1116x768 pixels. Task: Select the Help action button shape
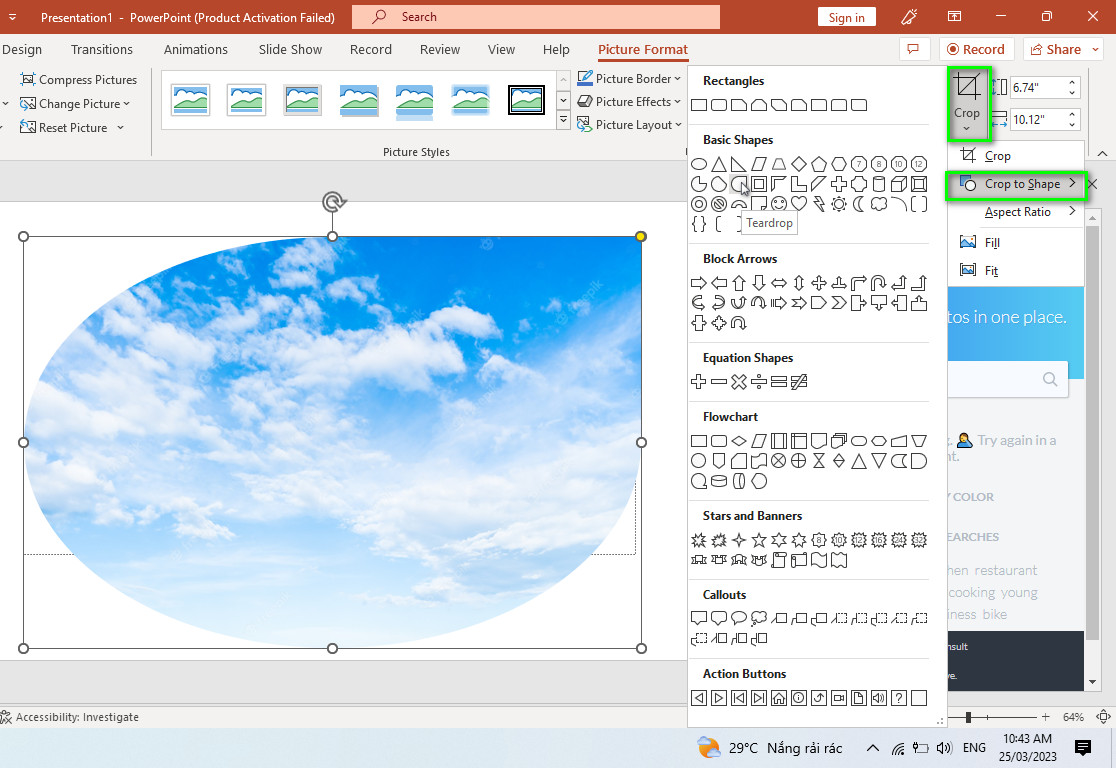pyautogui.click(x=899, y=698)
